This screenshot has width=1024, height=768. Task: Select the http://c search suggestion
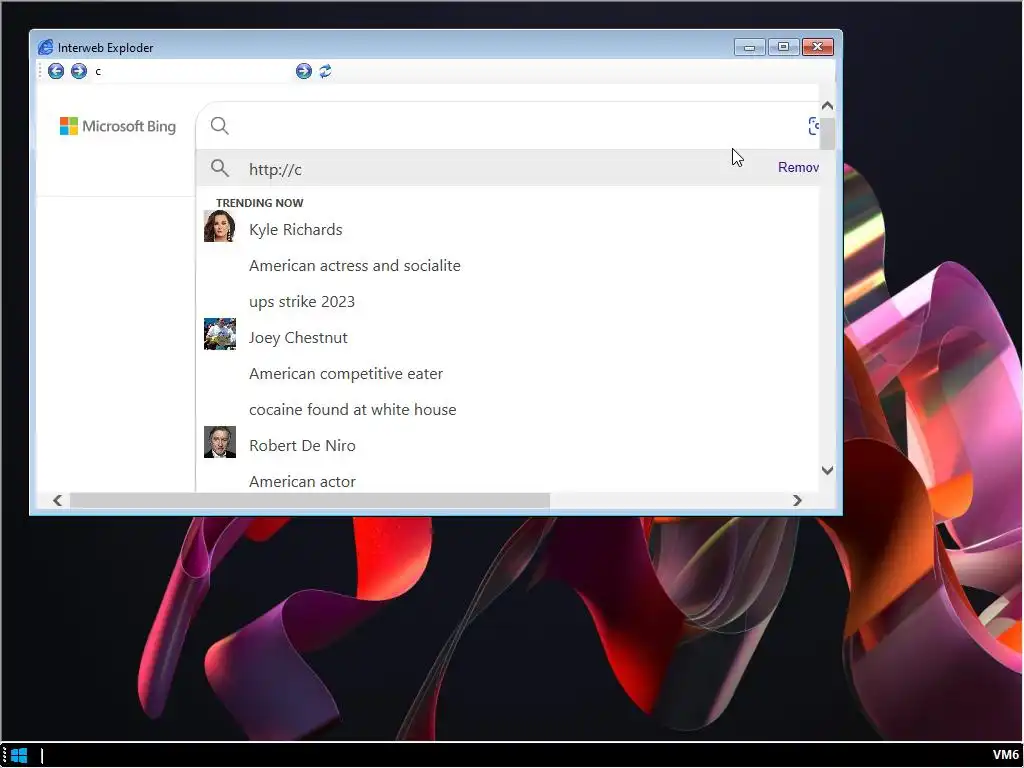[507, 168]
